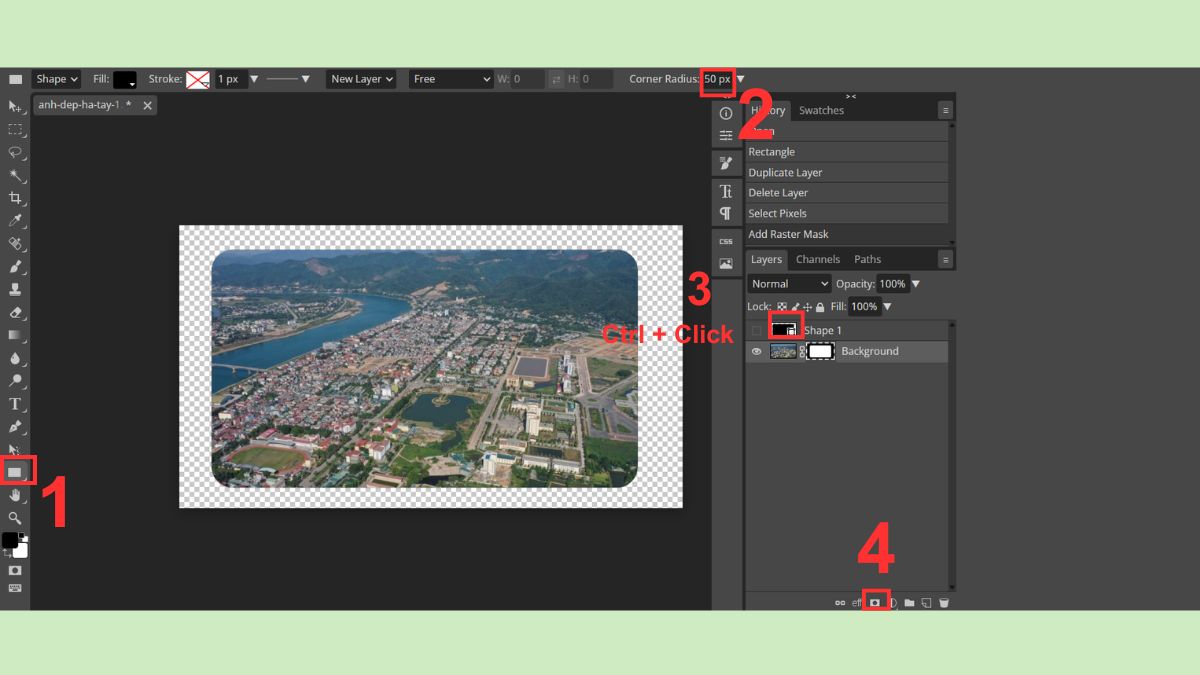Toggle the lock all layer icon
Screen dimensions: 1200x675
820,307
